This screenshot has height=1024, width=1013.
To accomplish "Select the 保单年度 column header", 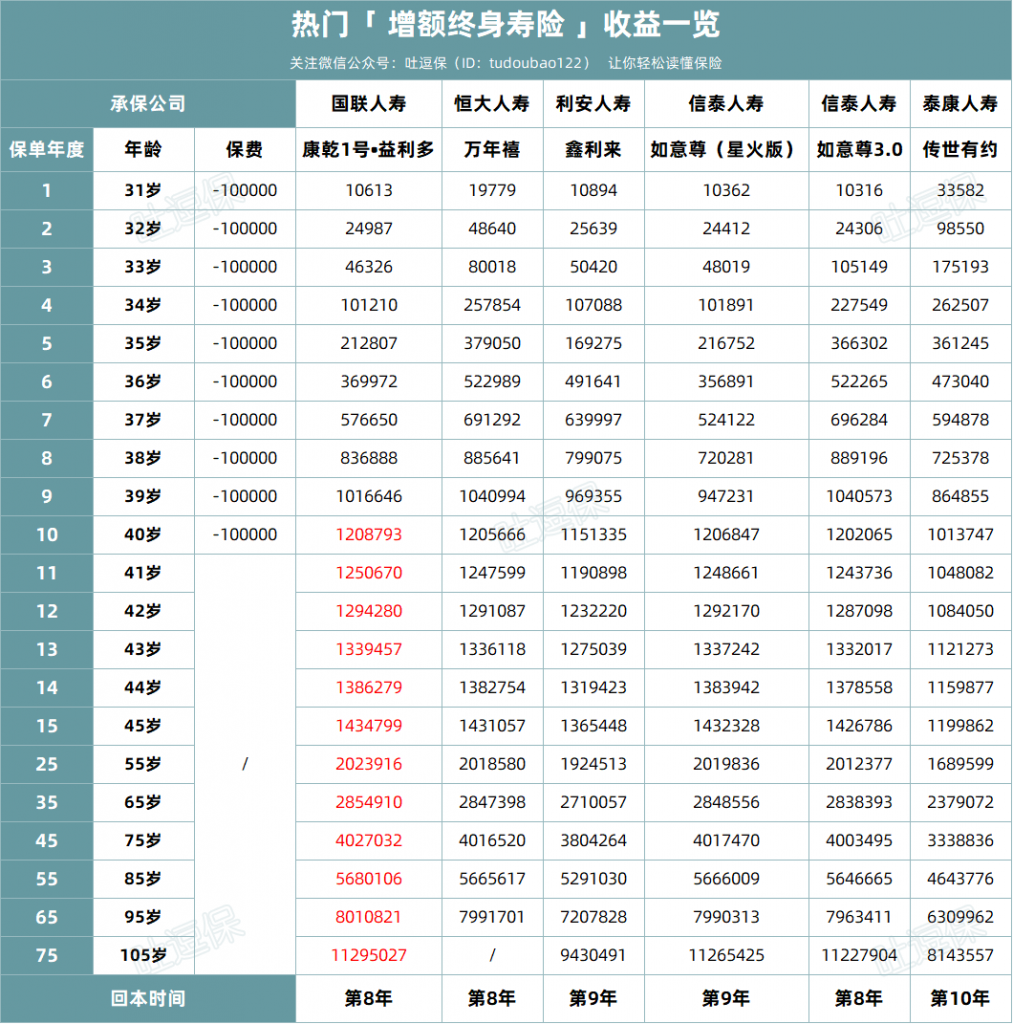I will 46,150.
